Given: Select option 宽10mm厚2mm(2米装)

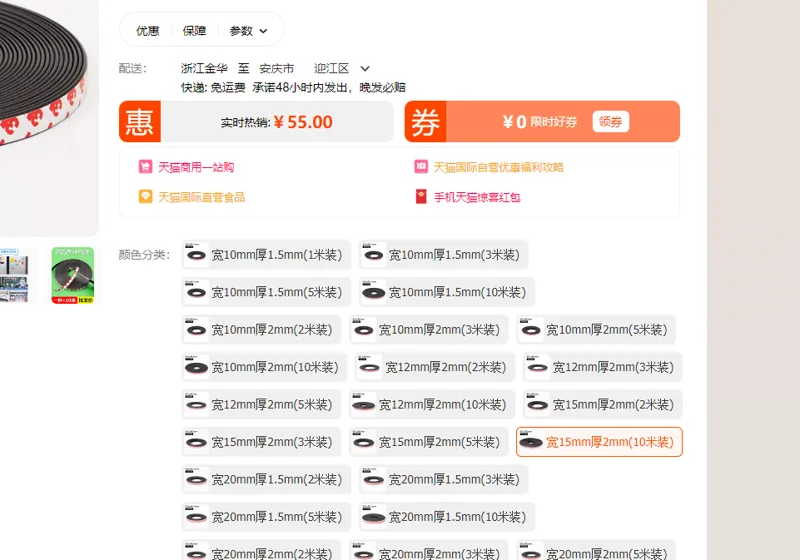Looking at the screenshot, I should click(261, 329).
